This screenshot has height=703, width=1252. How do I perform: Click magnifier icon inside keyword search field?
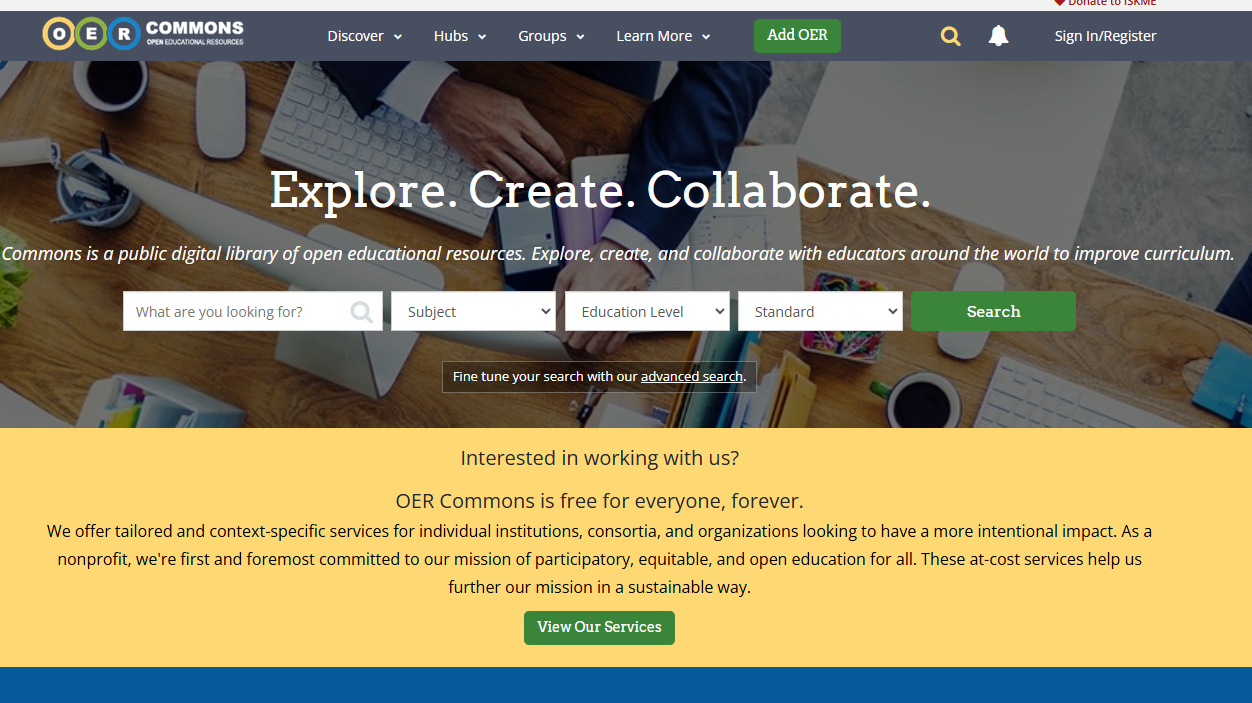(x=361, y=312)
